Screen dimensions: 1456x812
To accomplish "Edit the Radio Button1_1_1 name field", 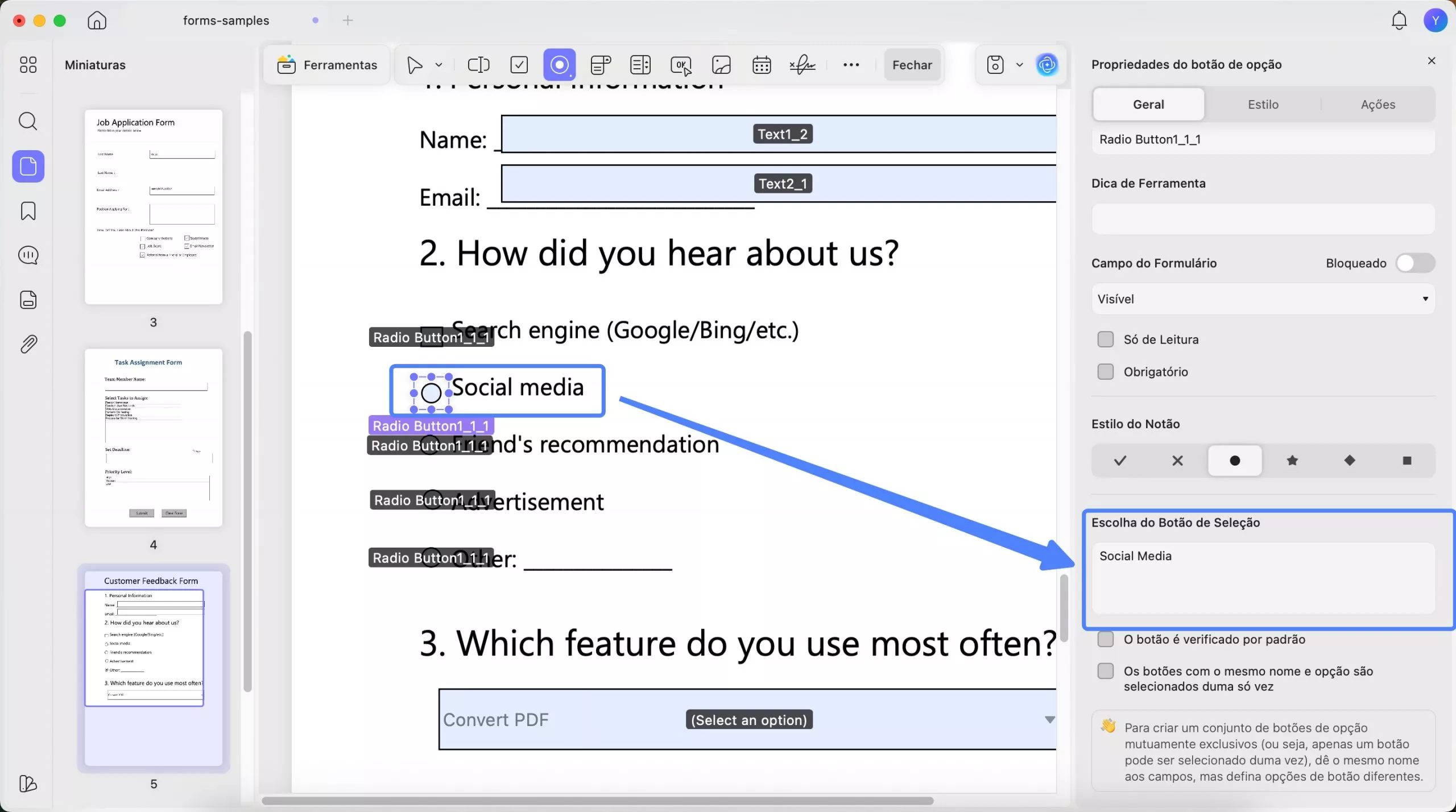I will coord(1263,140).
